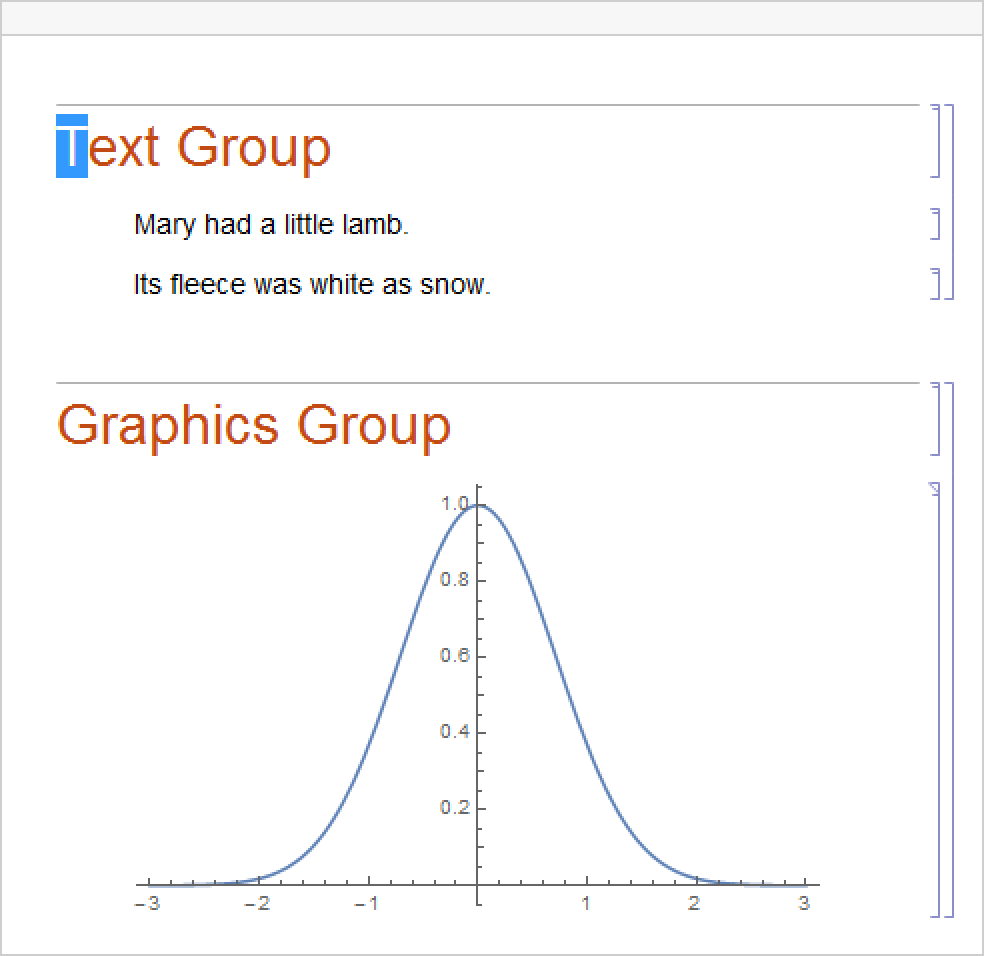This screenshot has height=956, width=984.
Task: Select the 'Its fleece was white' cell bracket
Action: [x=936, y=284]
